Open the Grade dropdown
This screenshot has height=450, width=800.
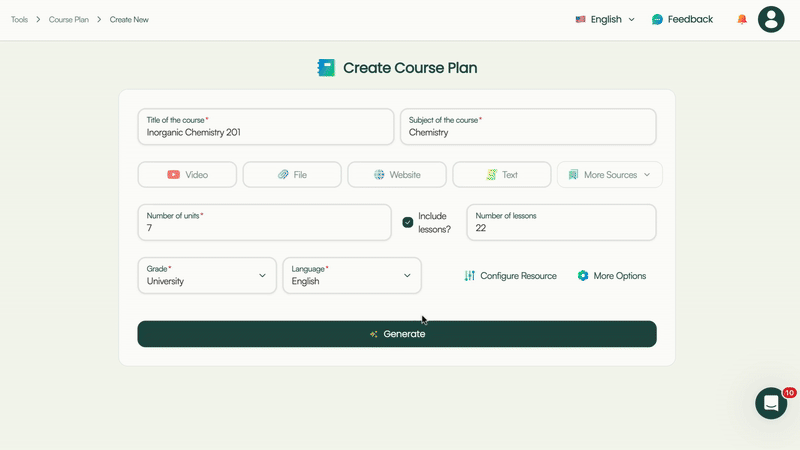[x=207, y=276]
